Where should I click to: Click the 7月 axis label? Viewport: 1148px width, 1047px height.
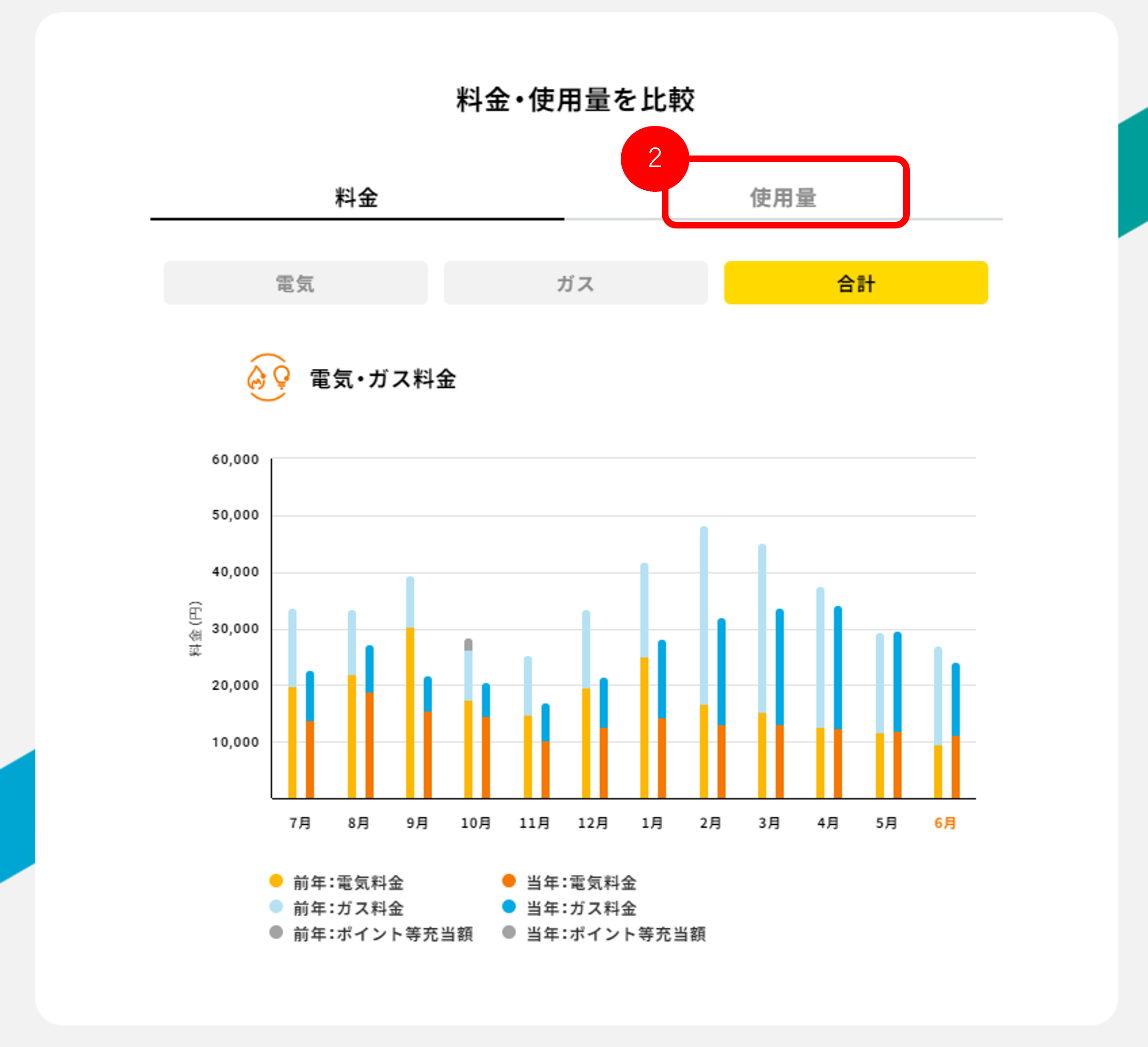click(x=300, y=823)
